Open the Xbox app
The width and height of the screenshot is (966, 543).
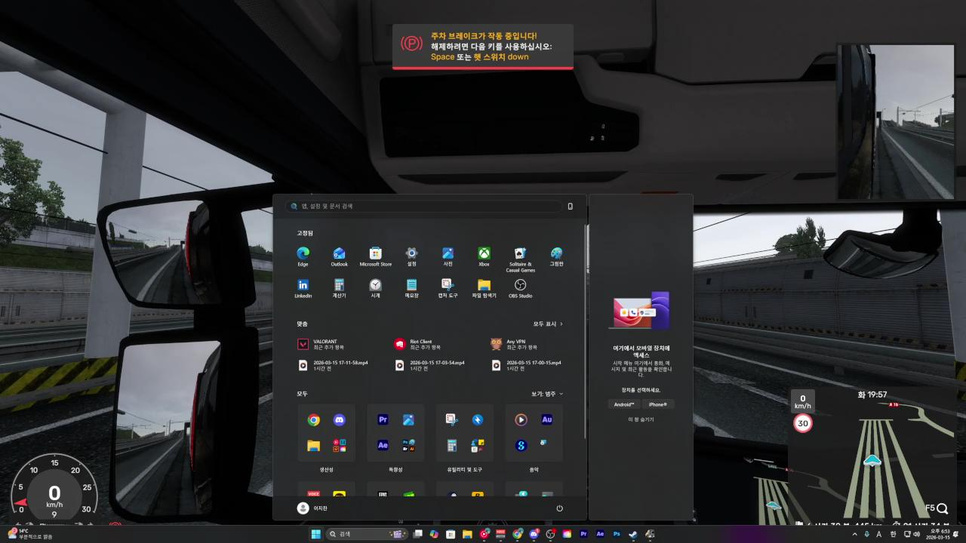(x=483, y=256)
